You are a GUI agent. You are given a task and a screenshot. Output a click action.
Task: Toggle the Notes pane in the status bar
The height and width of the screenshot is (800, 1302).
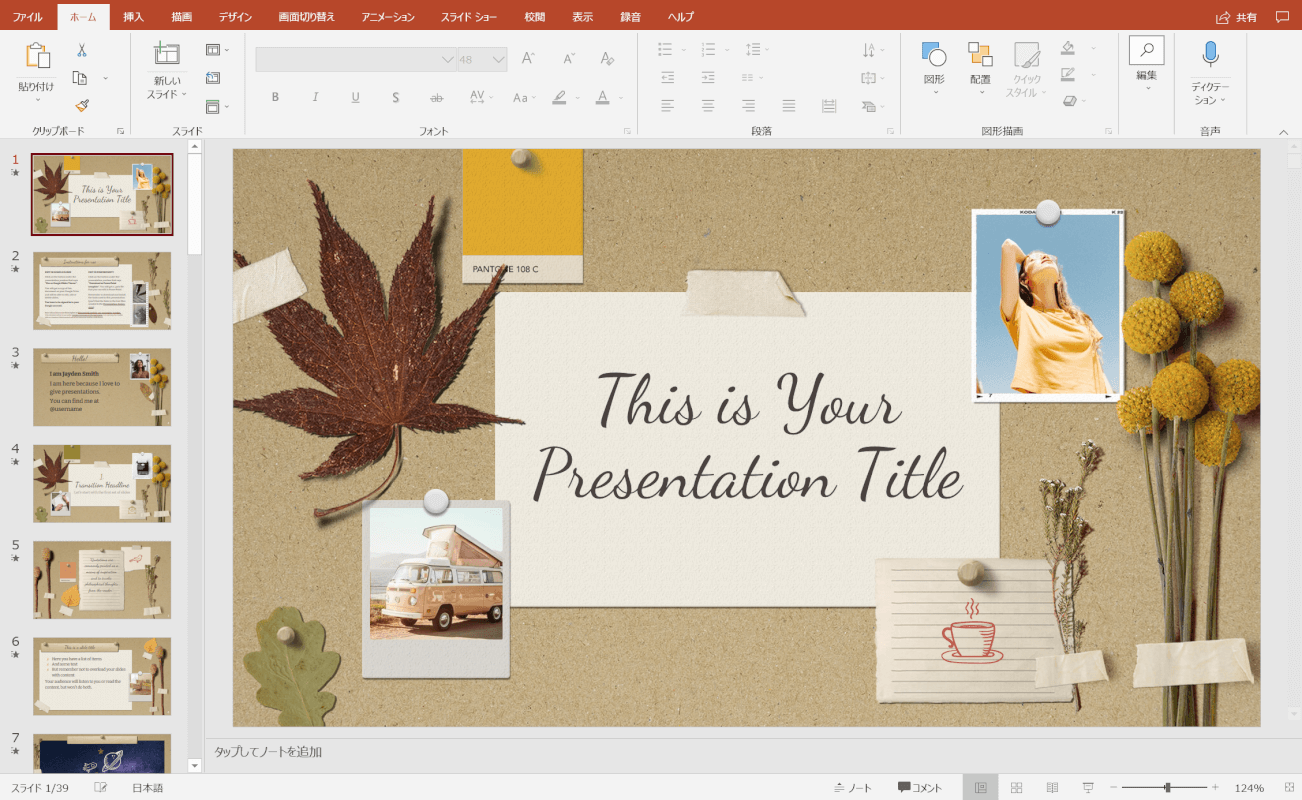pos(853,788)
